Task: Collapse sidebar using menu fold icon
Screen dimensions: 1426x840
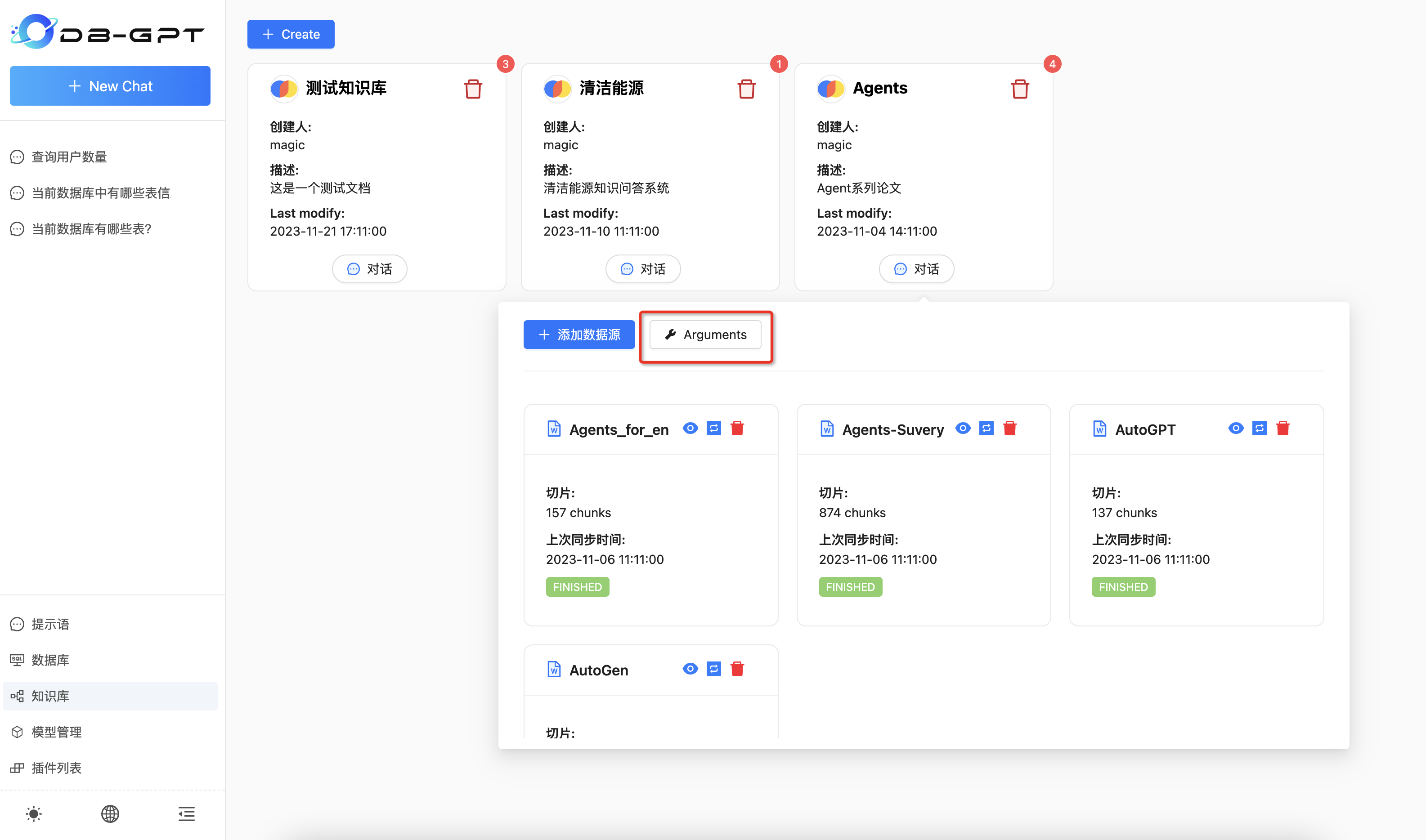Action: tap(186, 814)
